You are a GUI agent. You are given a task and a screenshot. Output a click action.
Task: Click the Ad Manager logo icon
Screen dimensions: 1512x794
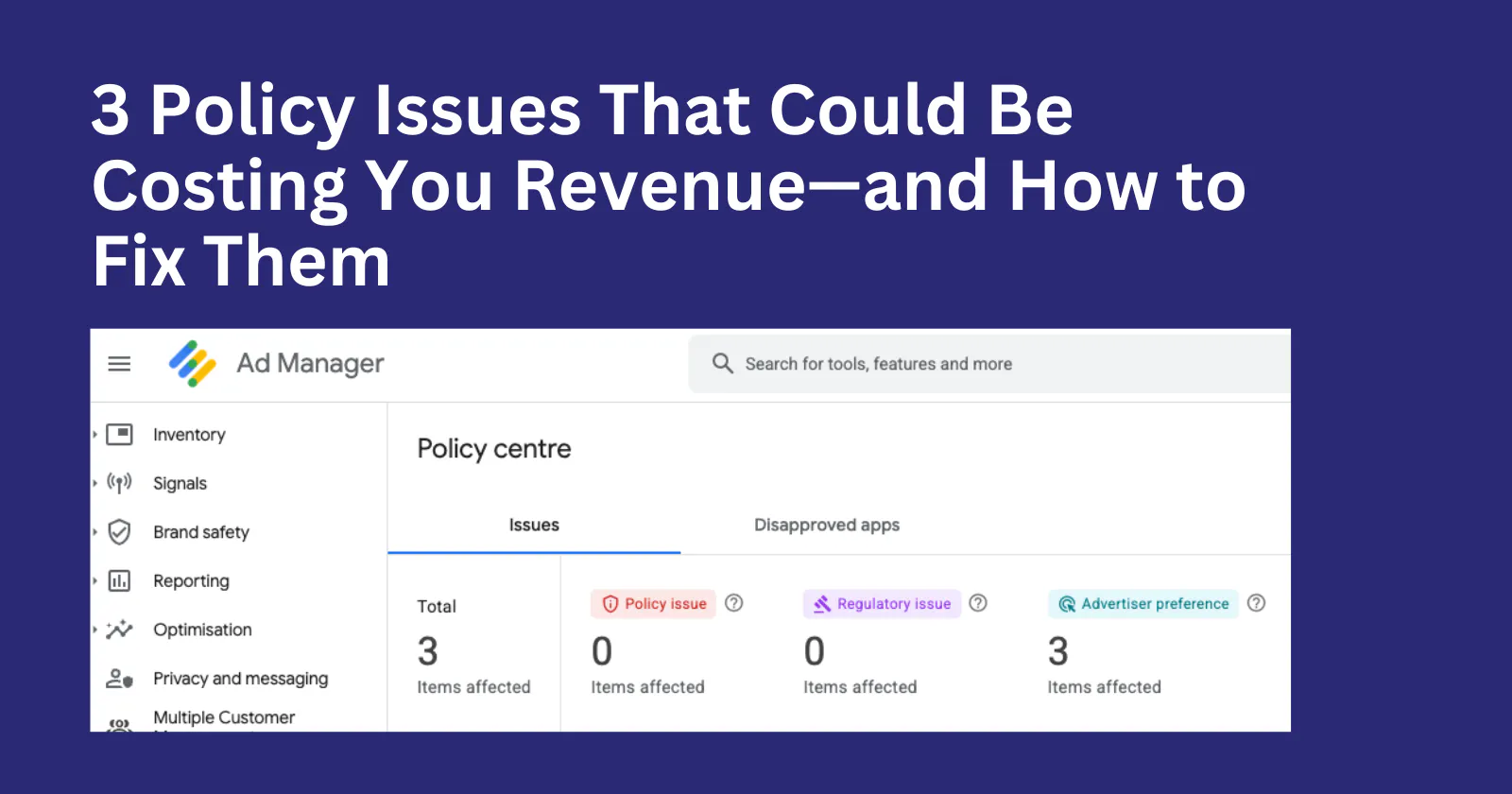click(x=193, y=364)
